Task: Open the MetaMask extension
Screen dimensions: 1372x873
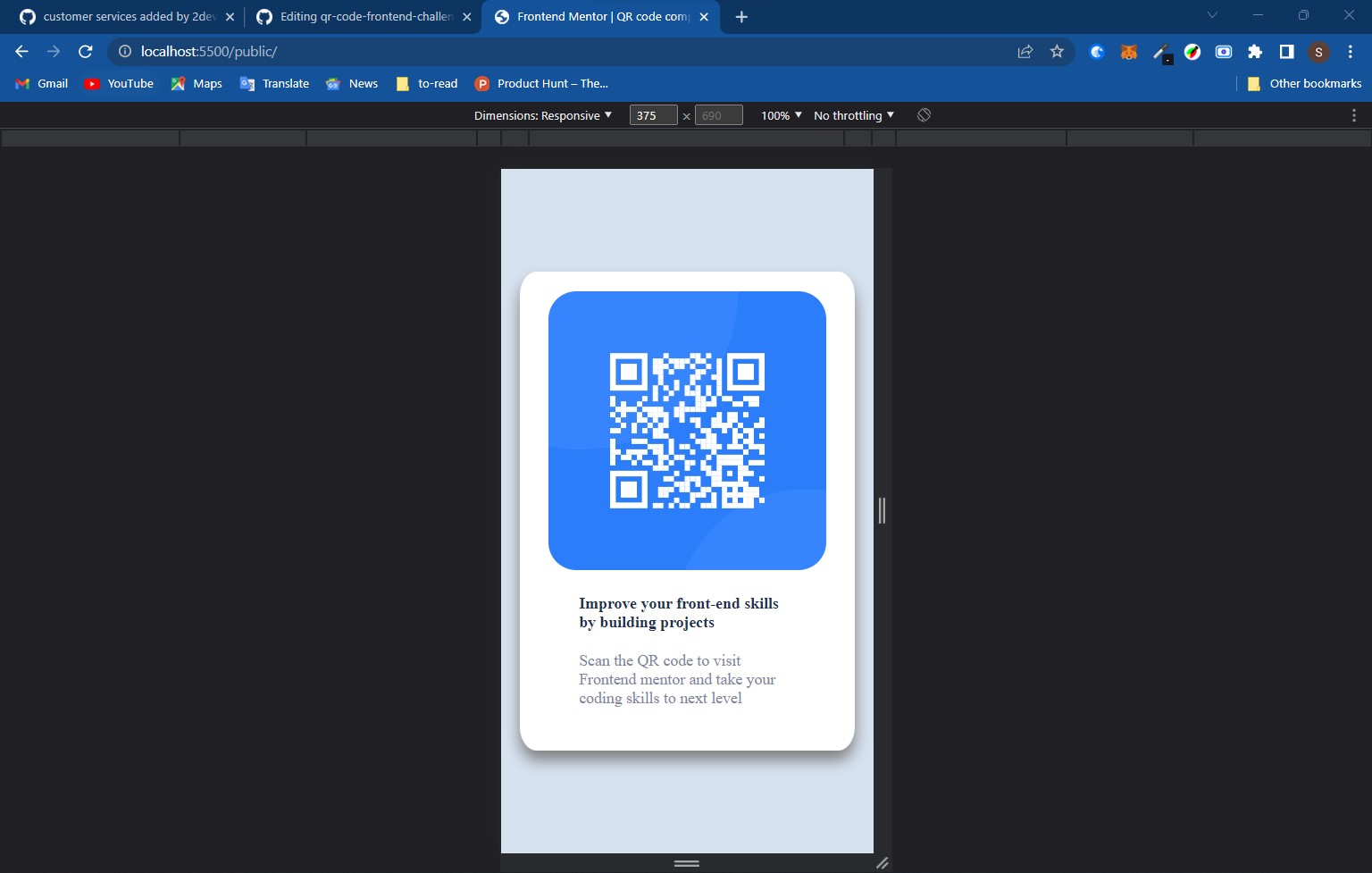Action: click(1128, 52)
